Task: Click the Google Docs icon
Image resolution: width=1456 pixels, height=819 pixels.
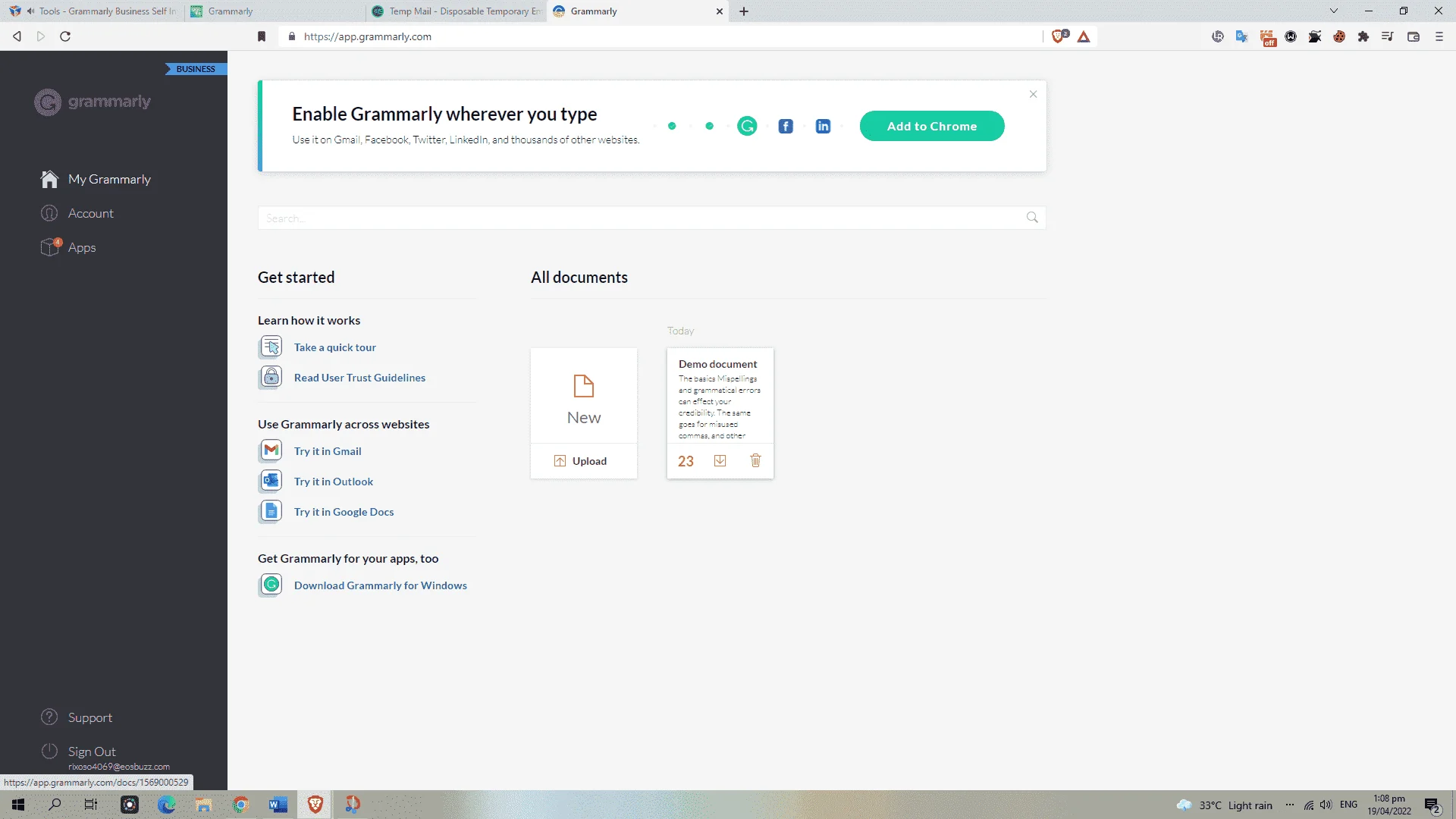Action: click(271, 511)
